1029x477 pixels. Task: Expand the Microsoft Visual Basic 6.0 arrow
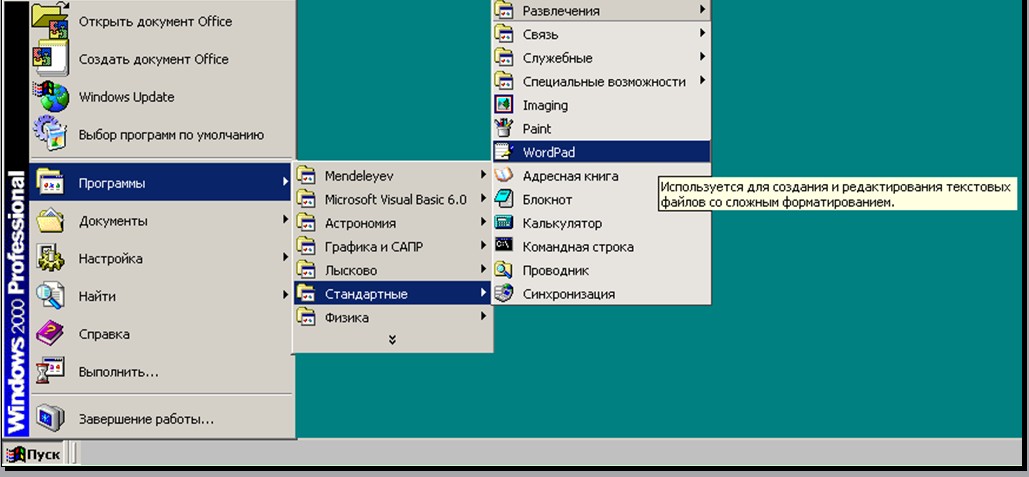(482, 198)
